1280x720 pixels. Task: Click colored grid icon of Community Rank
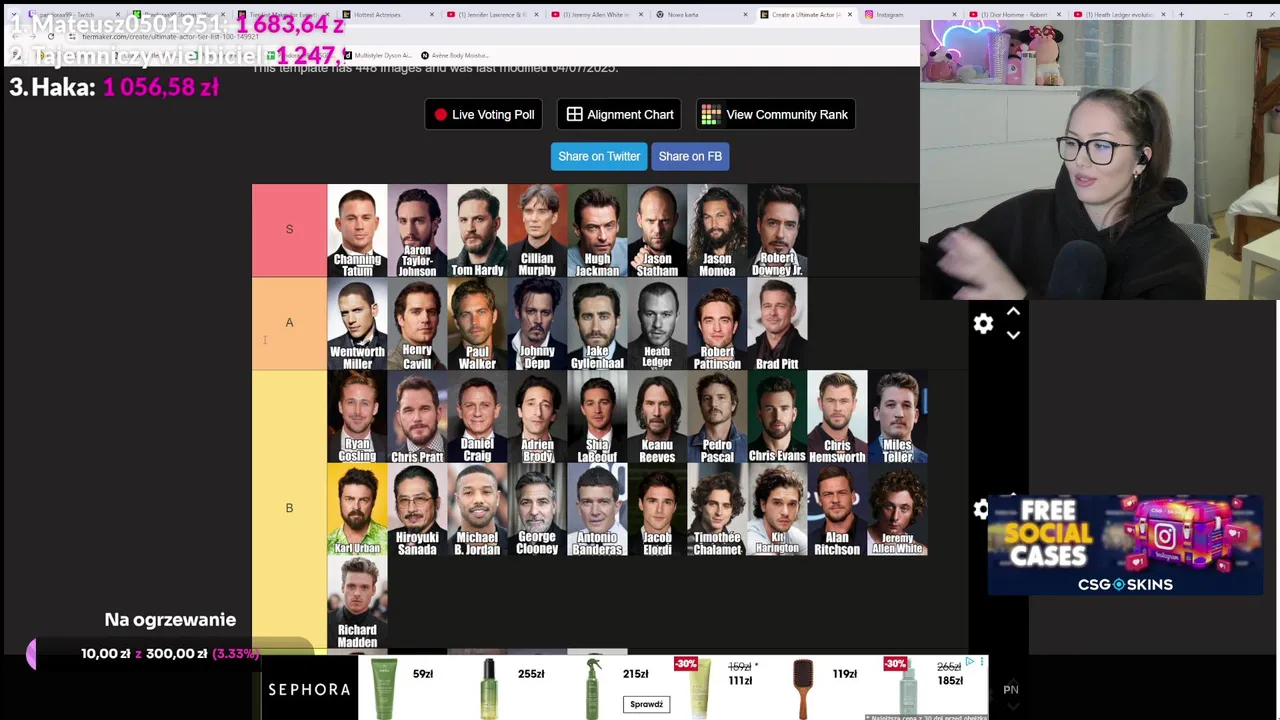(710, 115)
